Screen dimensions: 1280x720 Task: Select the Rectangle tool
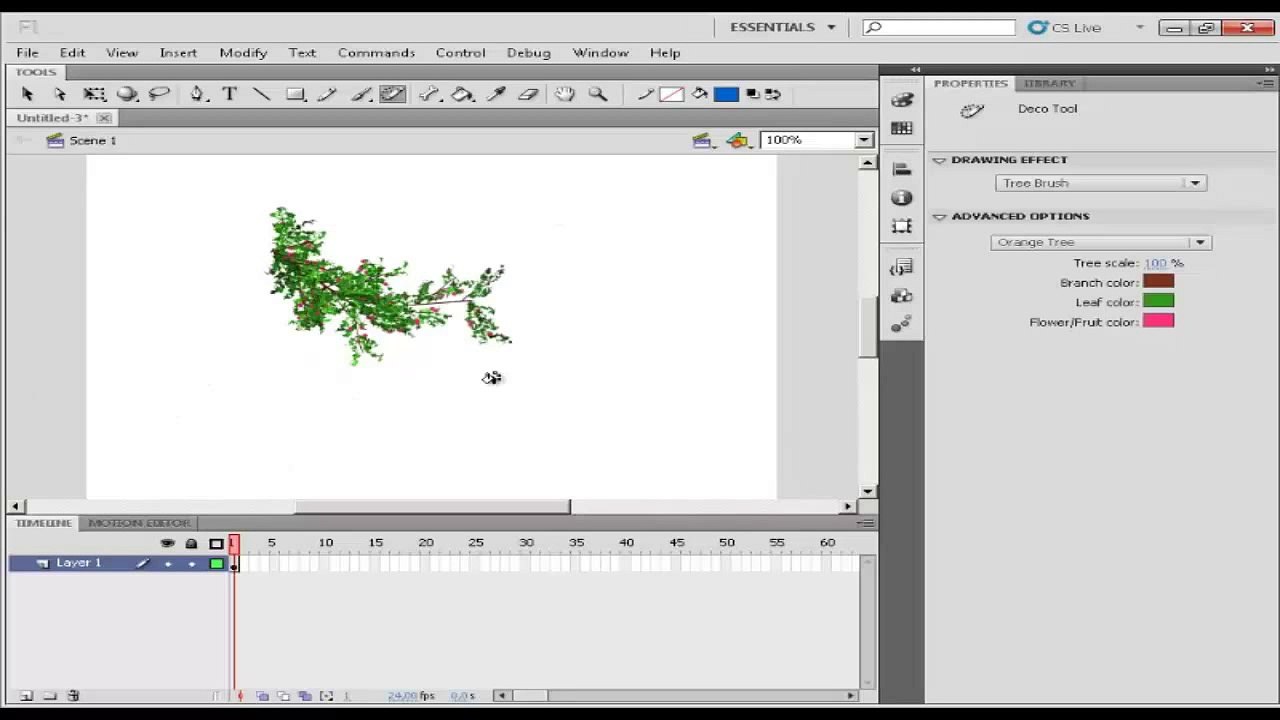295,94
